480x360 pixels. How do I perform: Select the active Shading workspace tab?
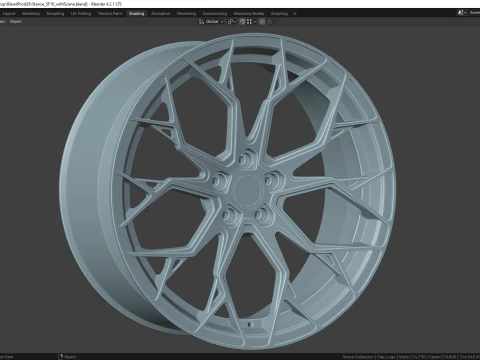tap(136, 14)
